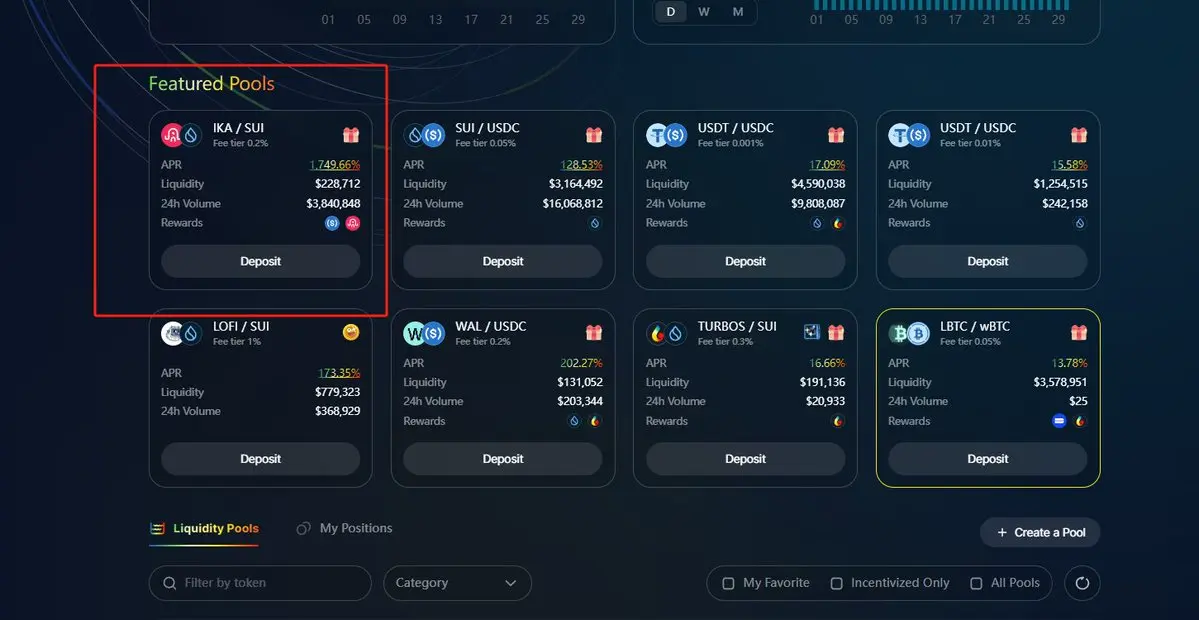1199x620 pixels.
Task: Click the gift icon on IKA / SUI pool
Action: coord(351,135)
